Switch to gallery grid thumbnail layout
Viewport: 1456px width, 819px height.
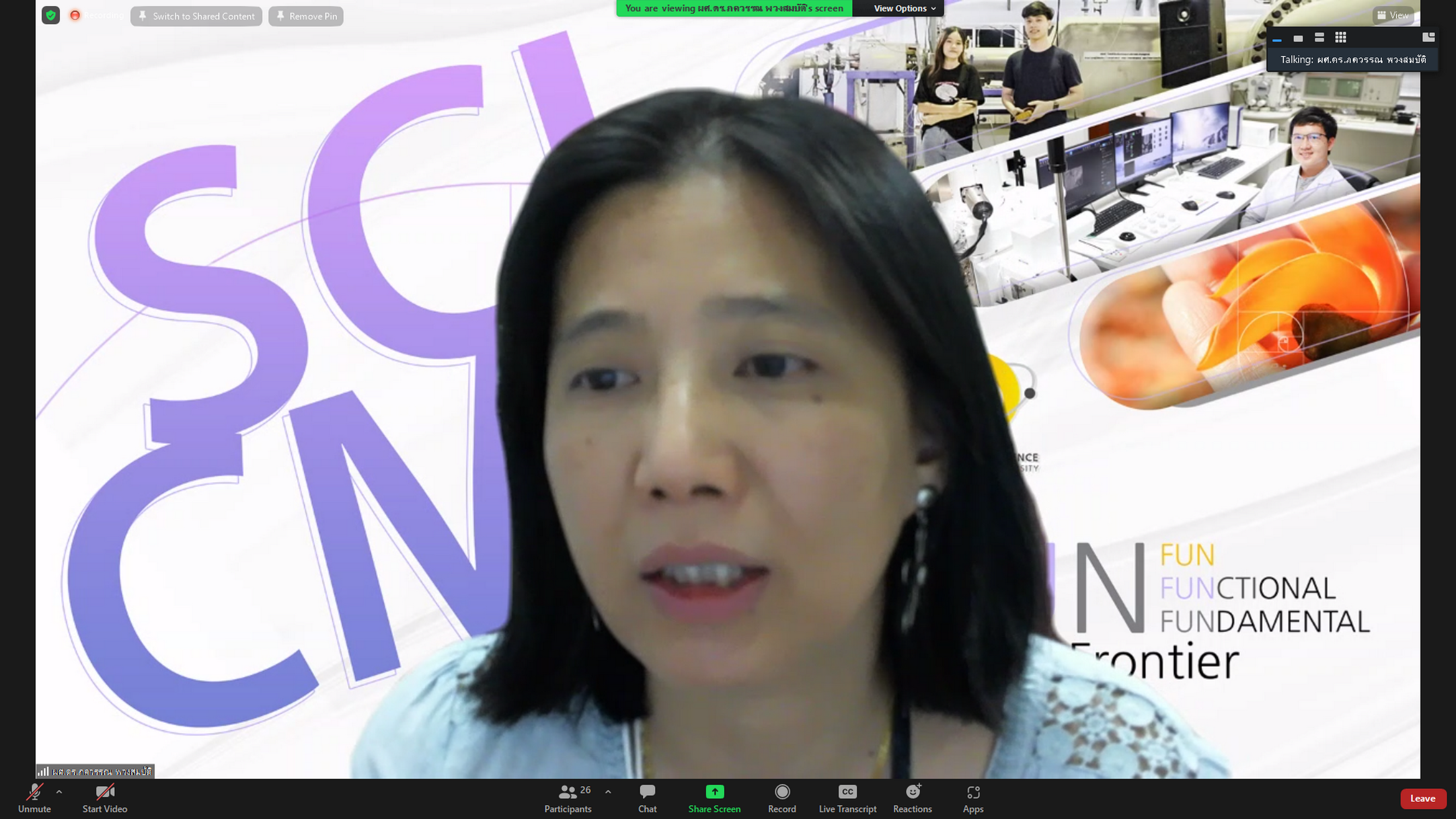1340,38
